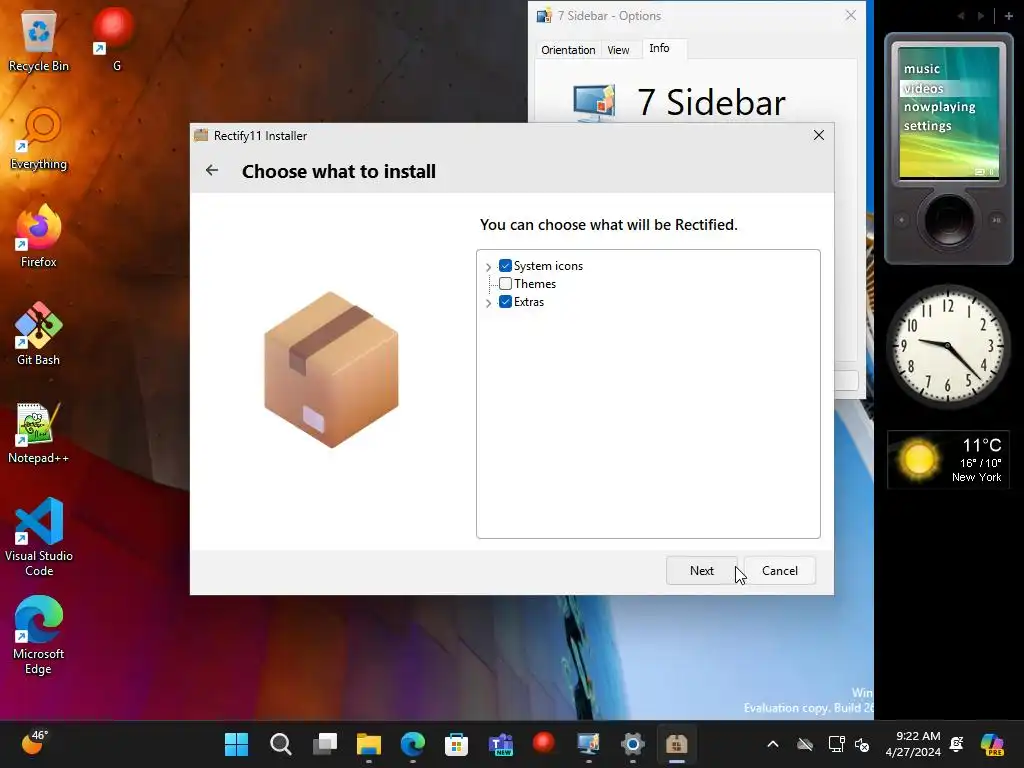Go to next sidebar page arrow
Screen dimensions: 1024x768
click(980, 16)
